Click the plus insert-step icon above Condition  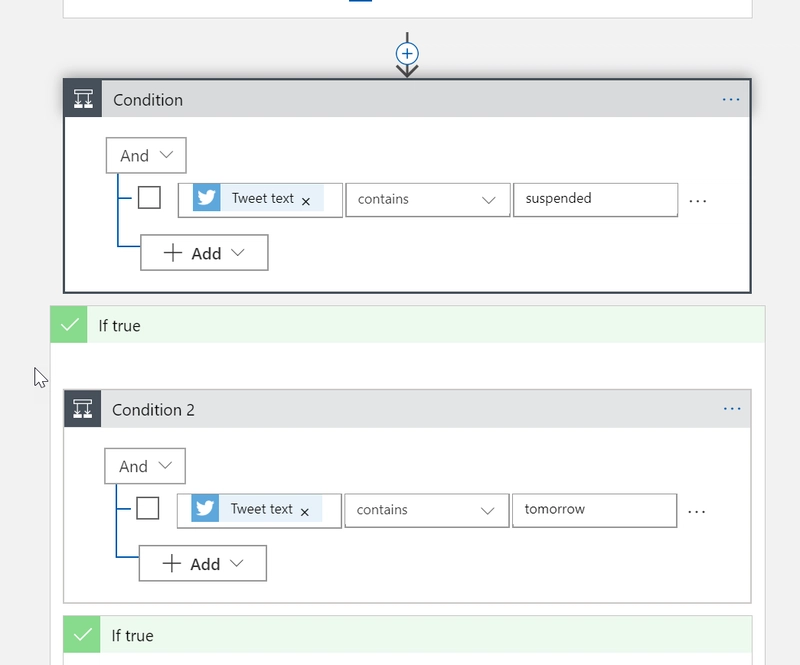pyautogui.click(x=407, y=53)
